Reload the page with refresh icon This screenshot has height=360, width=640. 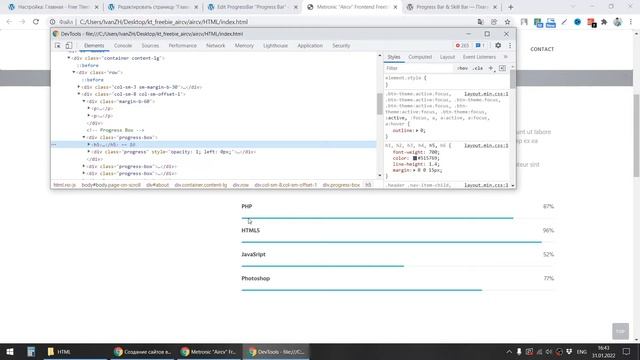[x=36, y=22]
